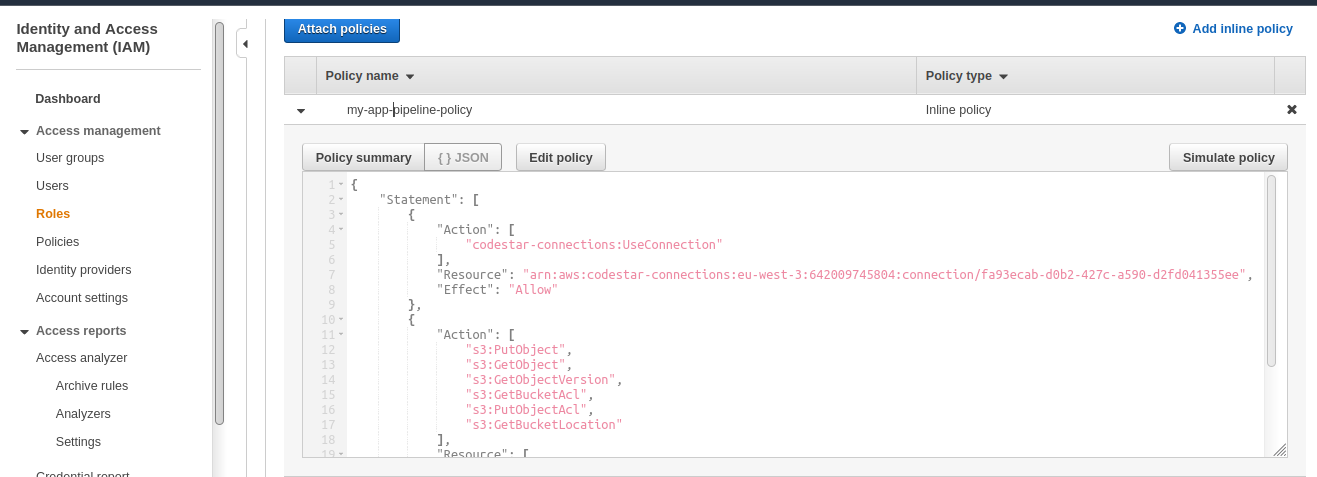Viewport: 1317px width, 477px height.
Task: Fold JSON code at line 1
Action: pos(341,185)
